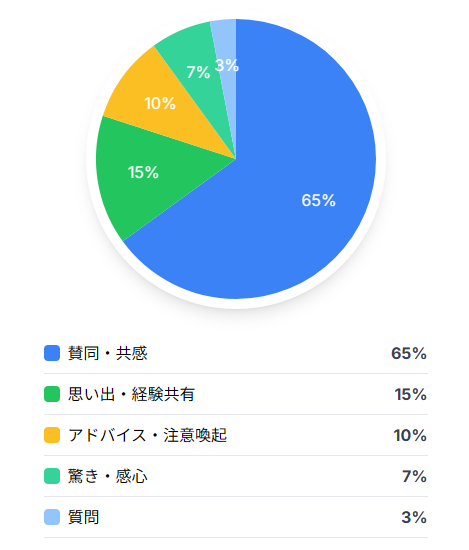Click the 3% value in legend
The image size is (469, 550).
(414, 517)
